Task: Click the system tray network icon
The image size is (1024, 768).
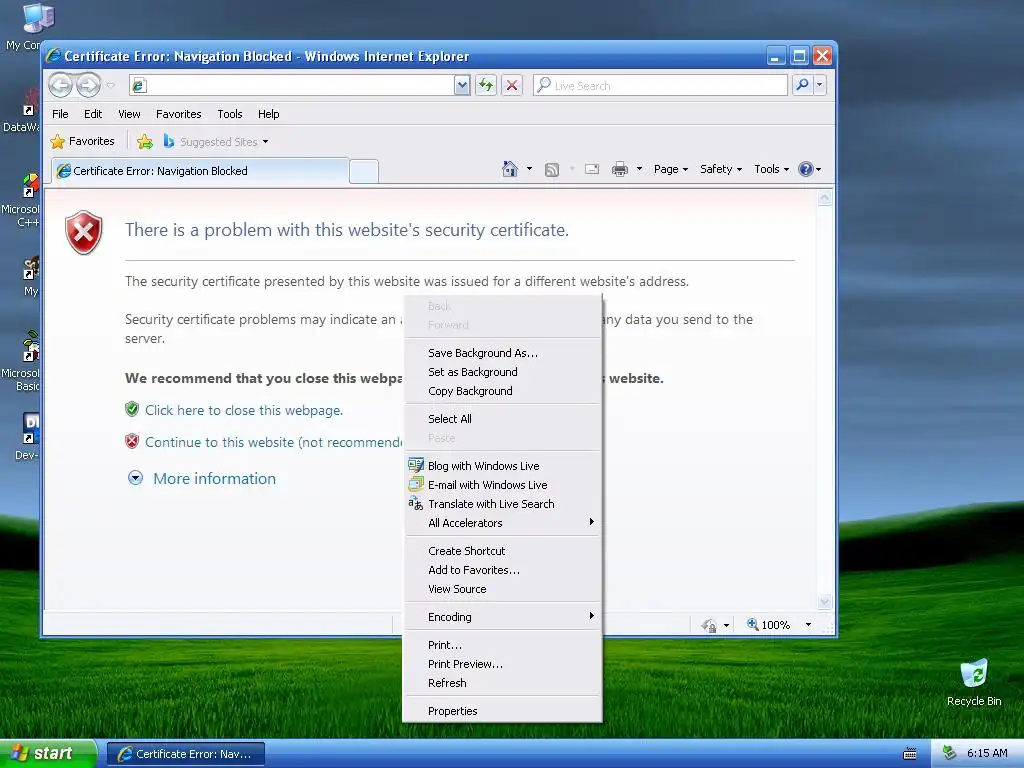Action: [950, 753]
